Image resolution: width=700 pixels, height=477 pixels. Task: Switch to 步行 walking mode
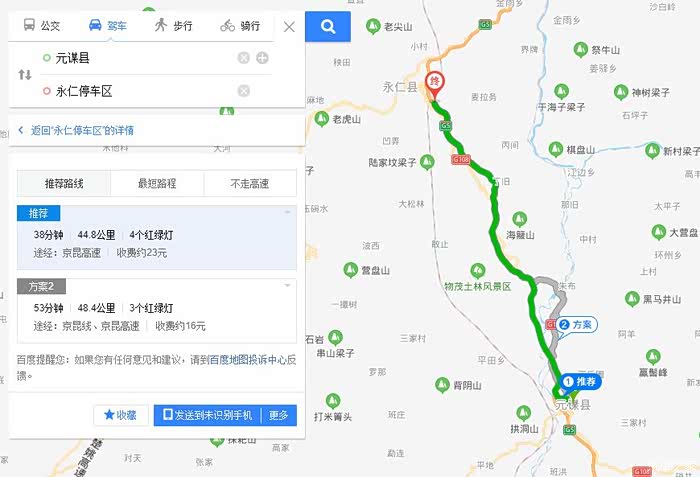pyautogui.click(x=174, y=25)
